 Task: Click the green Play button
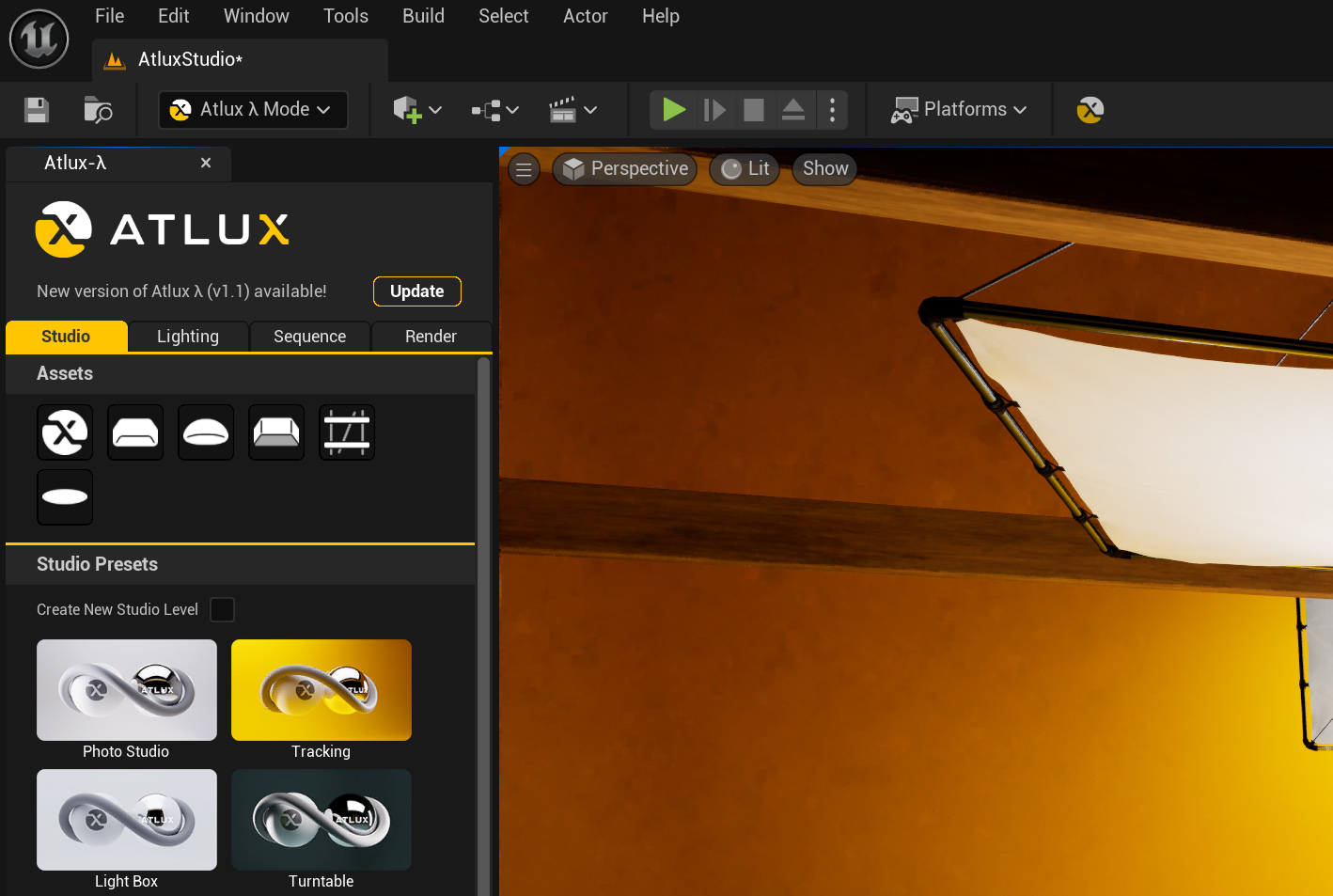673,110
